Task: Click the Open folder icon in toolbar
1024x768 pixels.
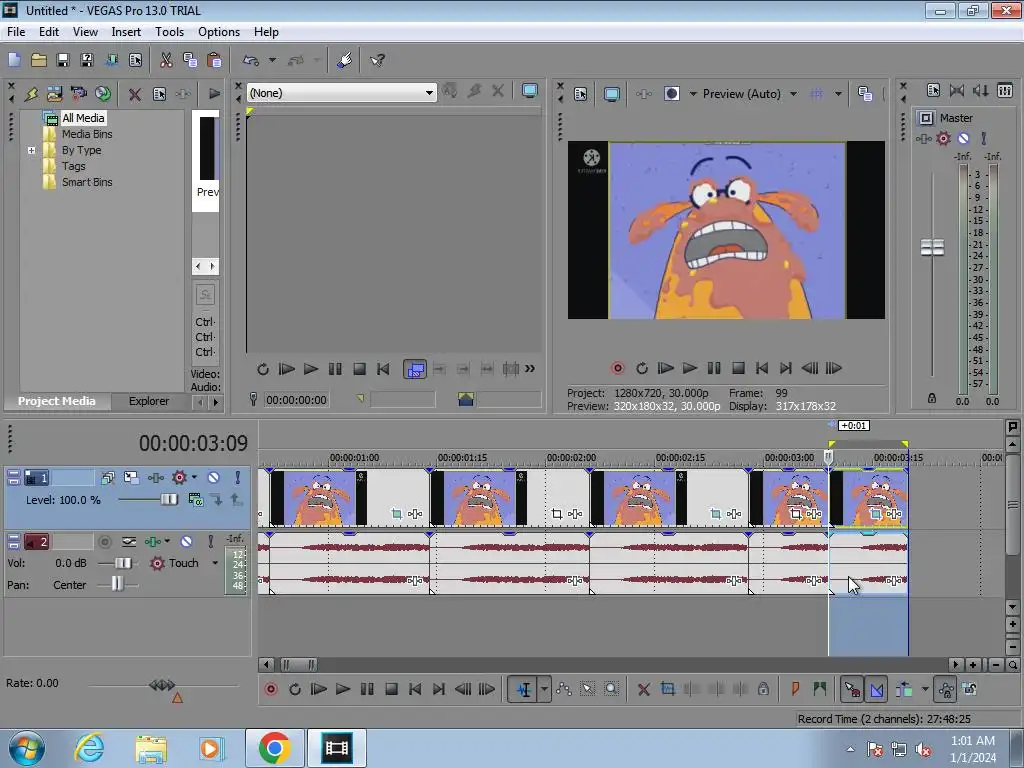Action: pyautogui.click(x=39, y=60)
